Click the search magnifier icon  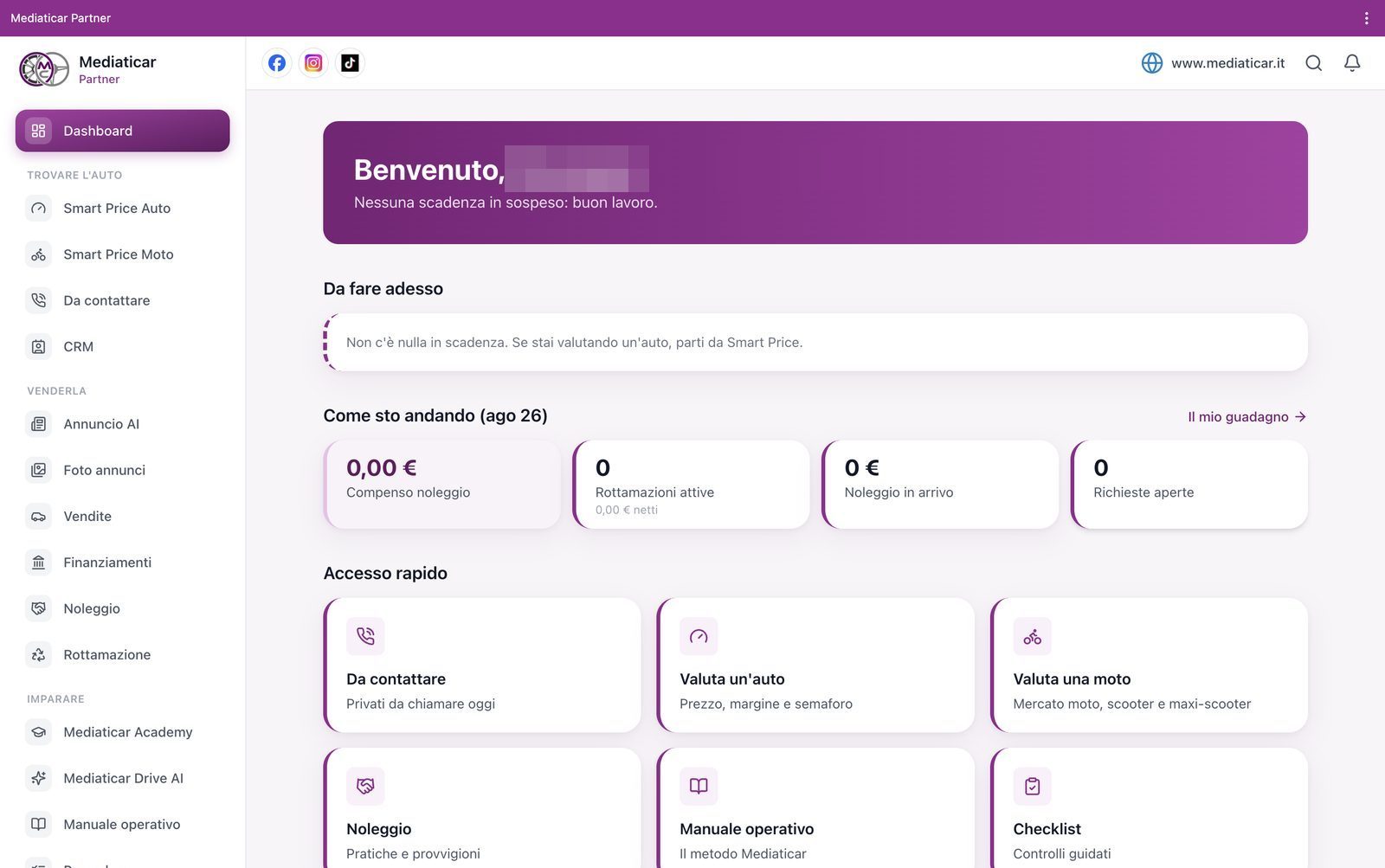[x=1313, y=63]
